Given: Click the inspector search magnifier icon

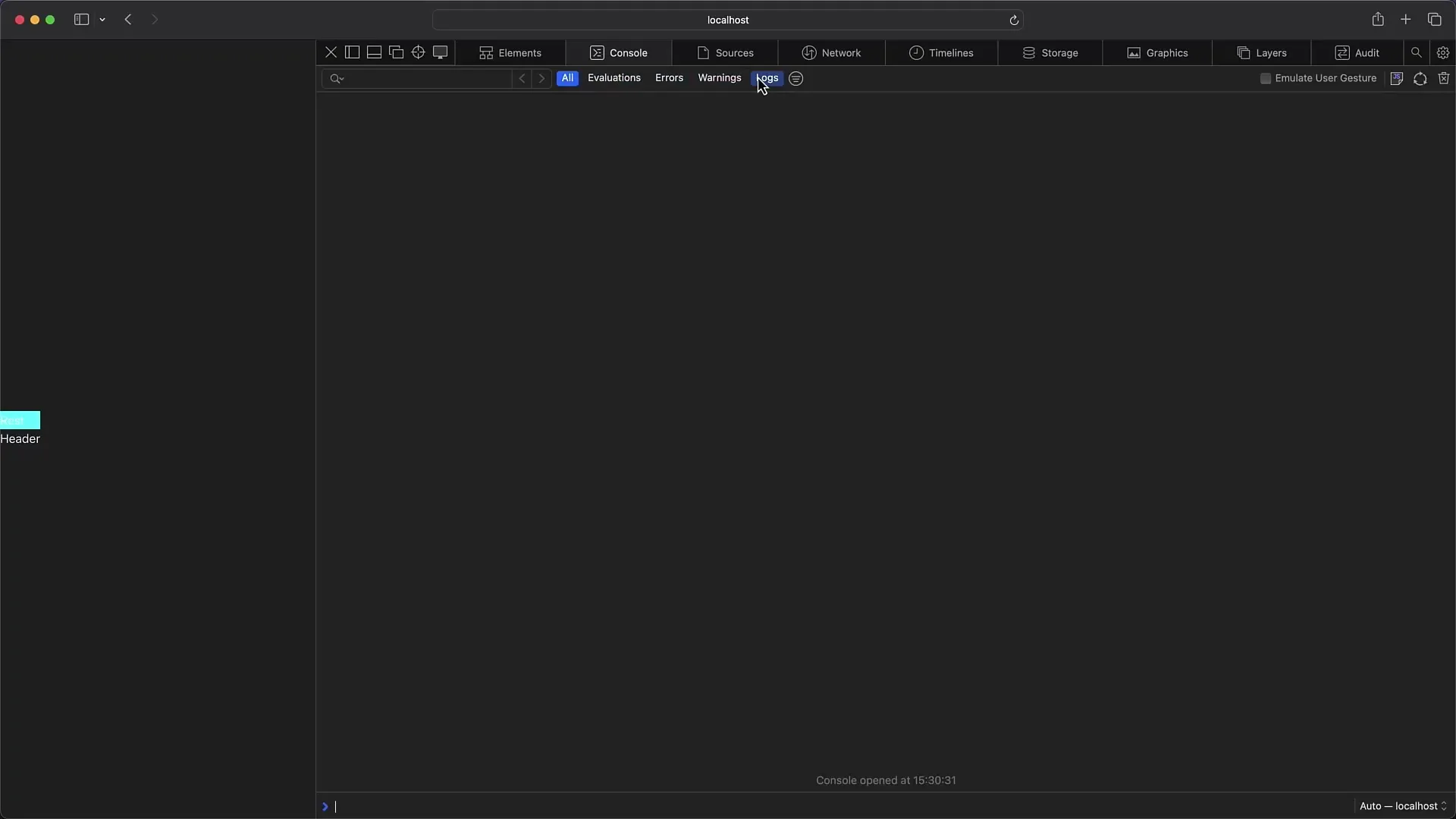Looking at the screenshot, I should point(1416,52).
